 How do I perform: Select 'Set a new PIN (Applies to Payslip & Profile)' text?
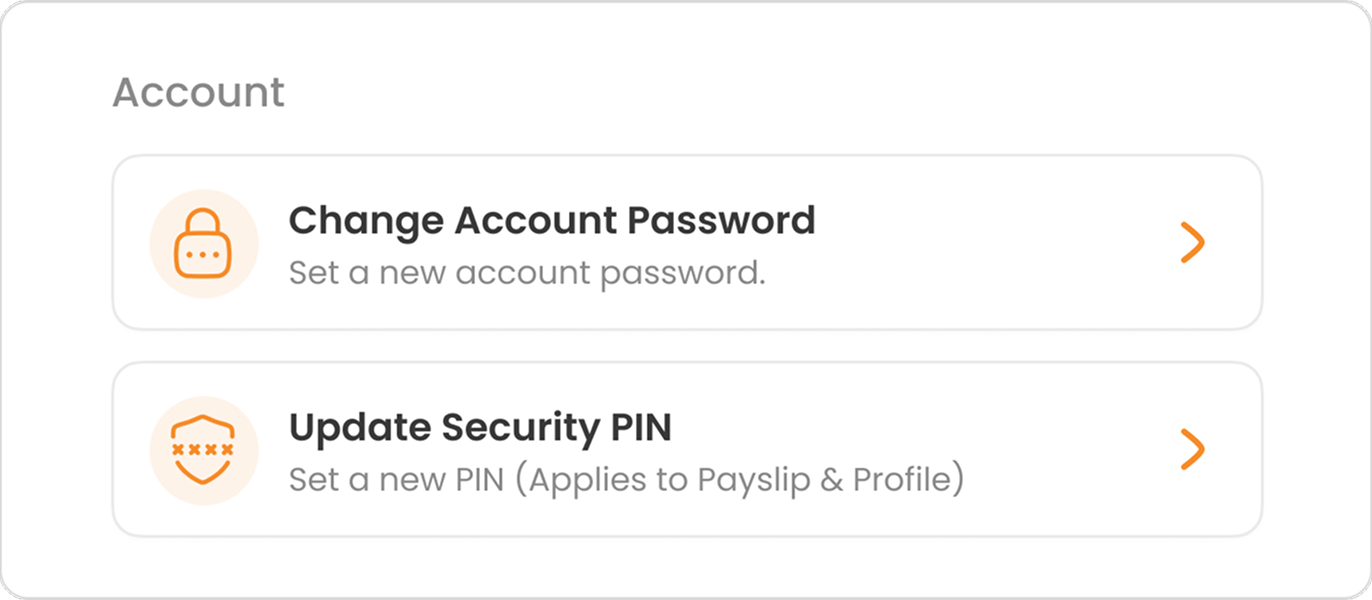(626, 480)
